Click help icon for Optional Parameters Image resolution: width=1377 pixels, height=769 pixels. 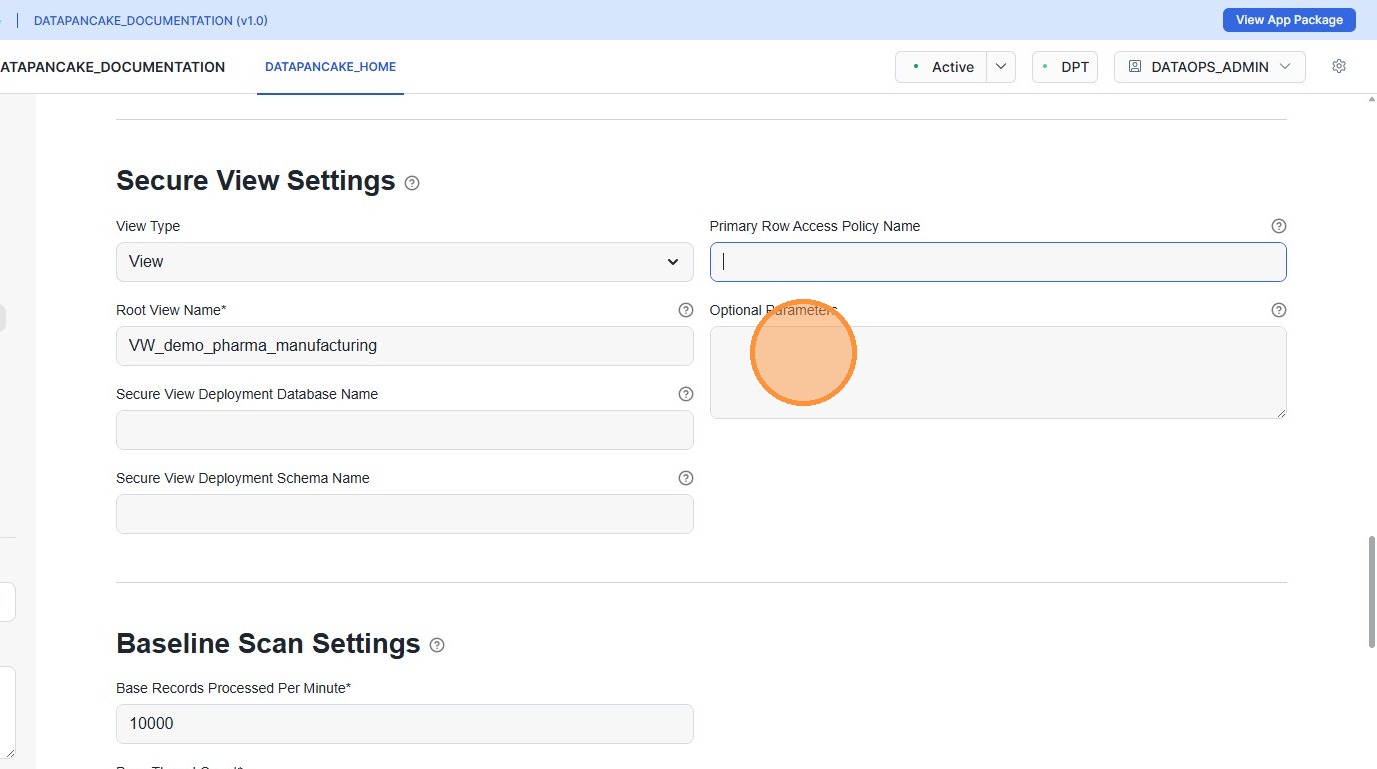(1278, 310)
